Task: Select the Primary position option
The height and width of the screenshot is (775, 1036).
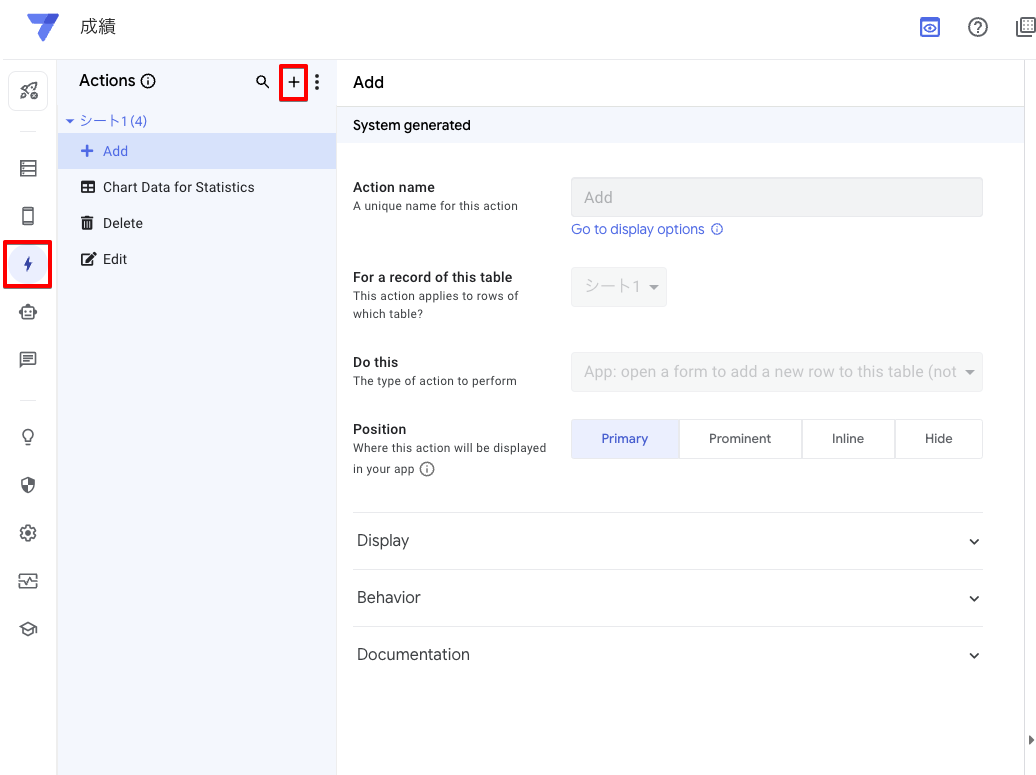Action: tap(625, 439)
